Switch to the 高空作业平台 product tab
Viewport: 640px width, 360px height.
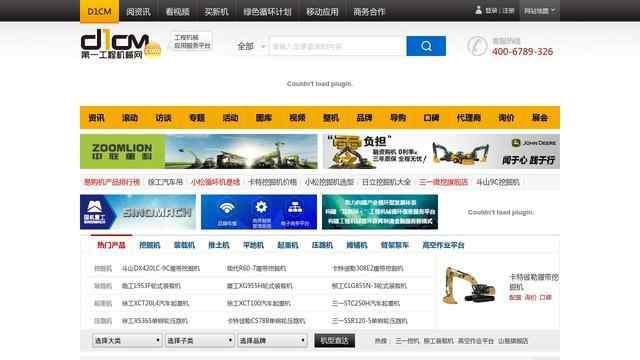click(x=443, y=245)
